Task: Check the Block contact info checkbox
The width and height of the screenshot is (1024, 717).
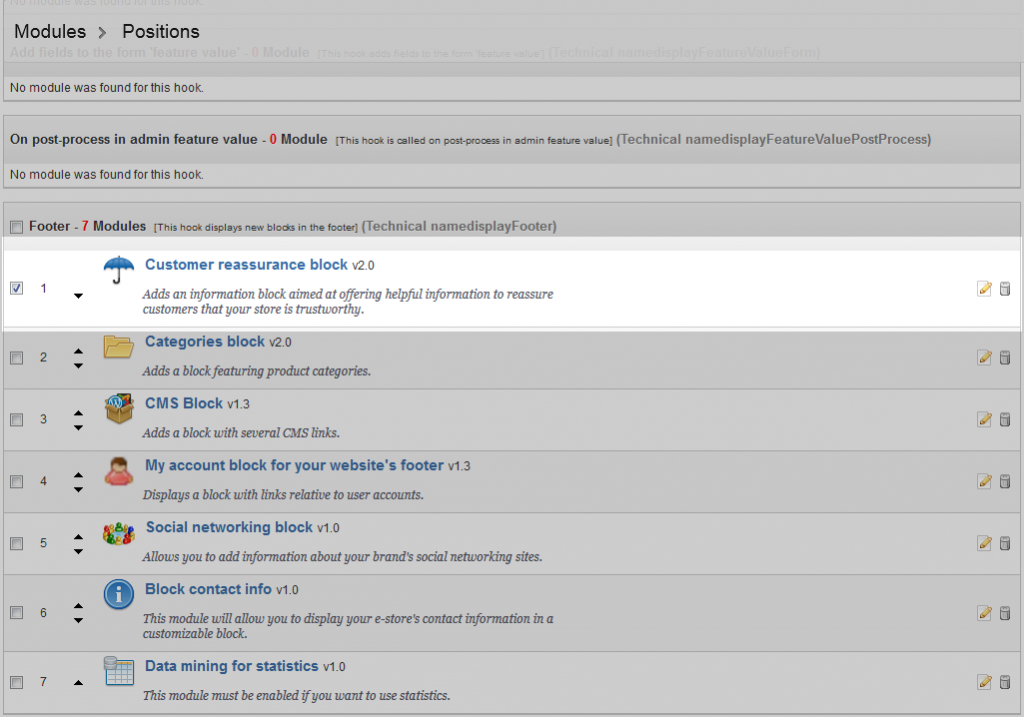Action: (16, 613)
